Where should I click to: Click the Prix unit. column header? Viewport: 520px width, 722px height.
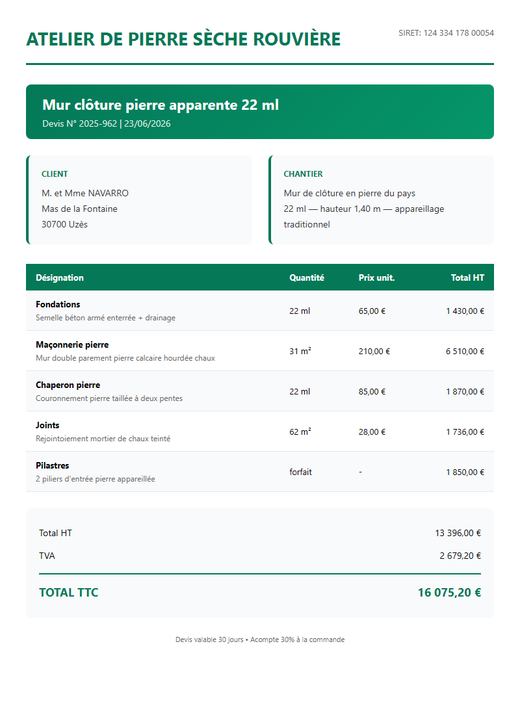(376, 278)
